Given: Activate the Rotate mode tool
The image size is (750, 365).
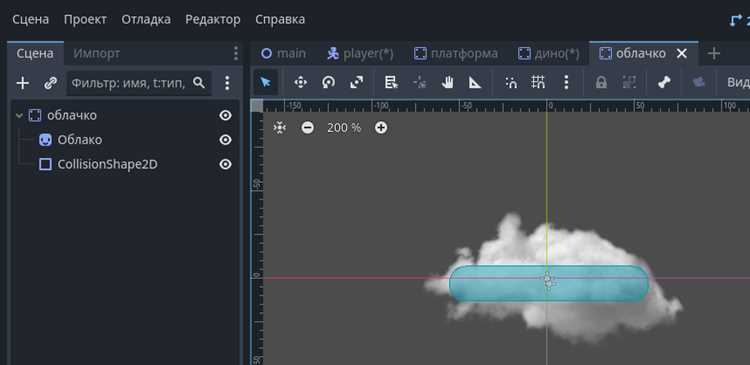Looking at the screenshot, I should click(328, 83).
